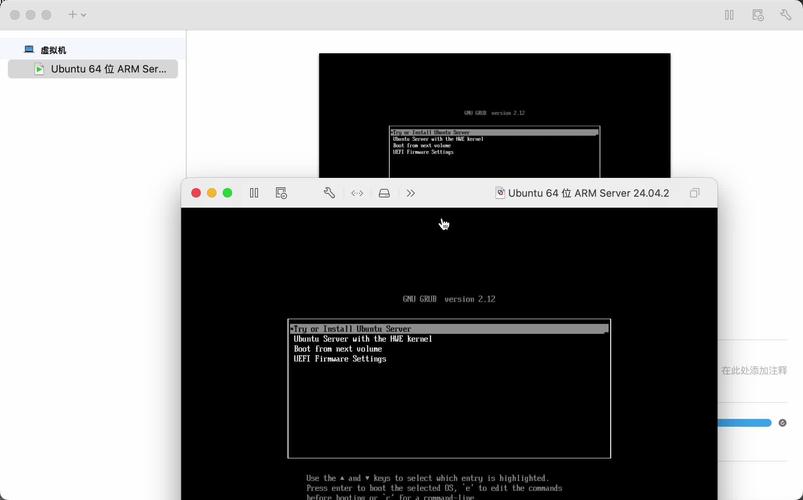Click the GNU GRUB version 2.12 heading
803x500 pixels.
449,299
